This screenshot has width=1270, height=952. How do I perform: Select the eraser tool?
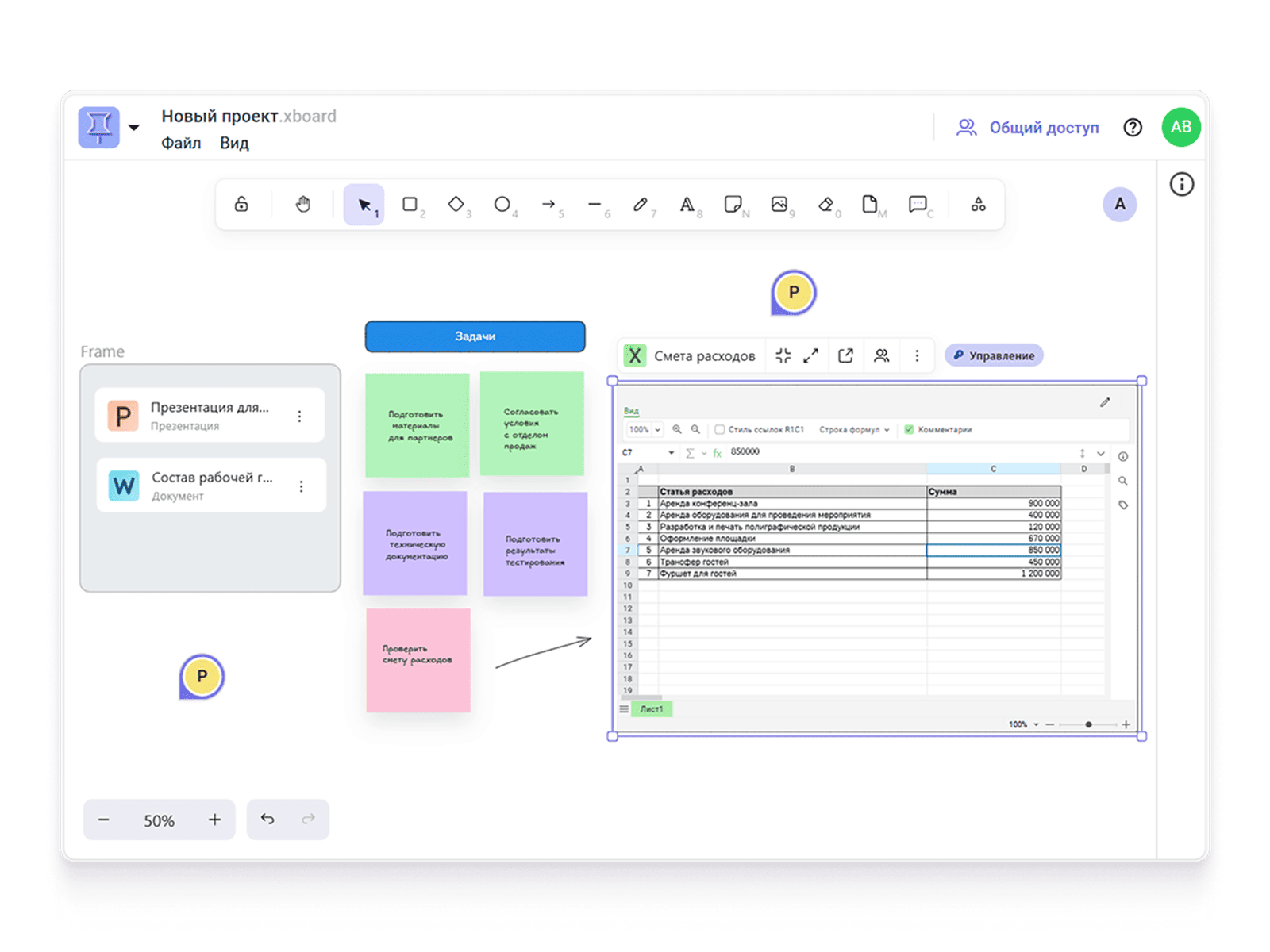[825, 205]
